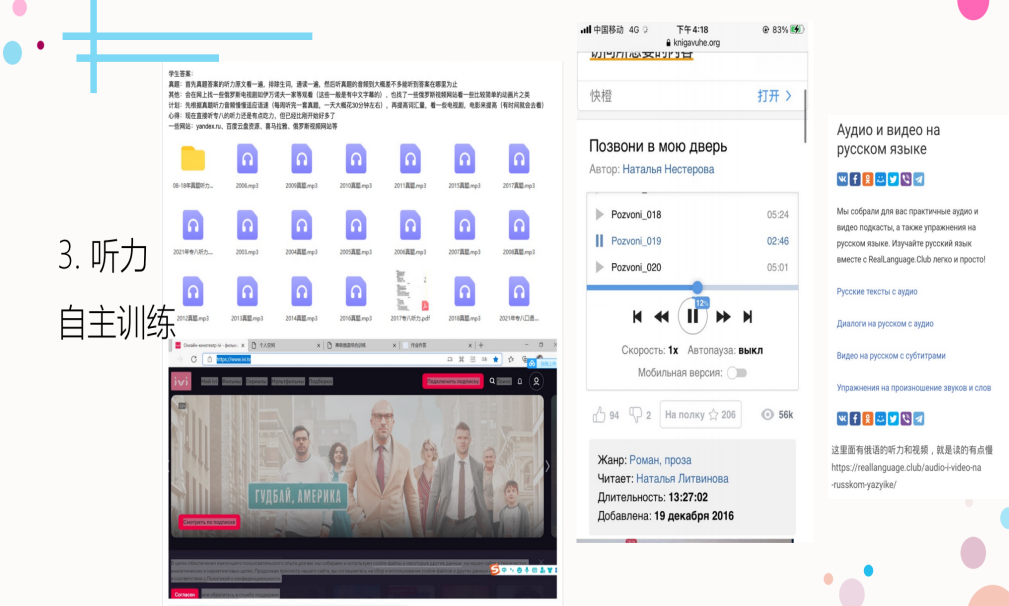Pause the audiobook playback
The image size is (1009, 606).
pyautogui.click(x=692, y=317)
